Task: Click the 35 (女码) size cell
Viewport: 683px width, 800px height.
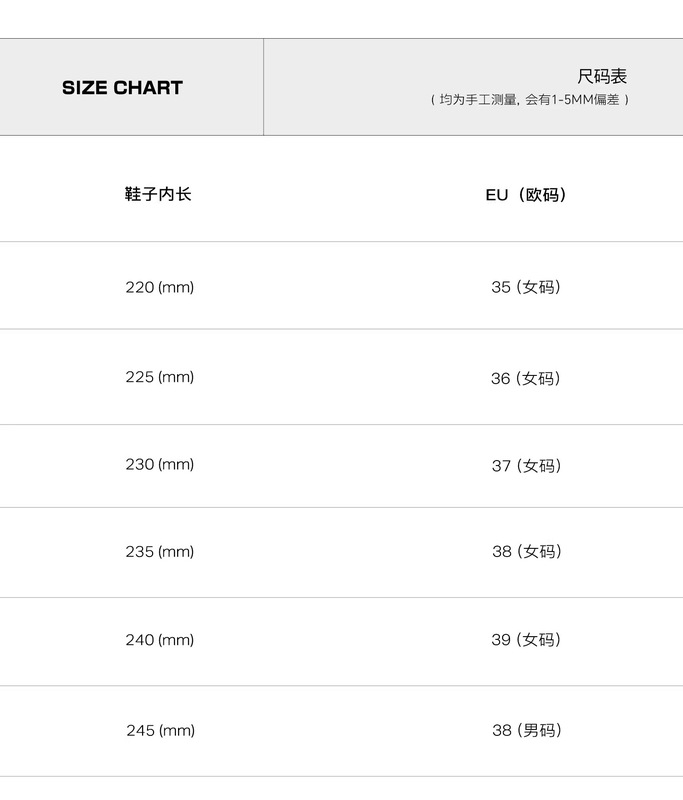Action: pyautogui.click(x=526, y=287)
